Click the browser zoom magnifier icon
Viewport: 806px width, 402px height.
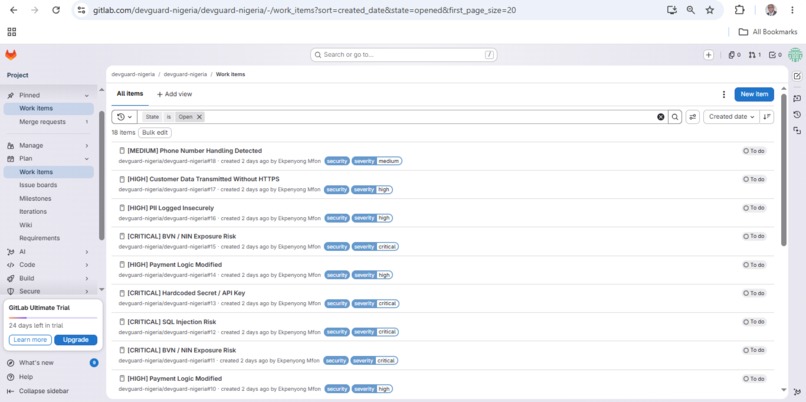click(691, 10)
